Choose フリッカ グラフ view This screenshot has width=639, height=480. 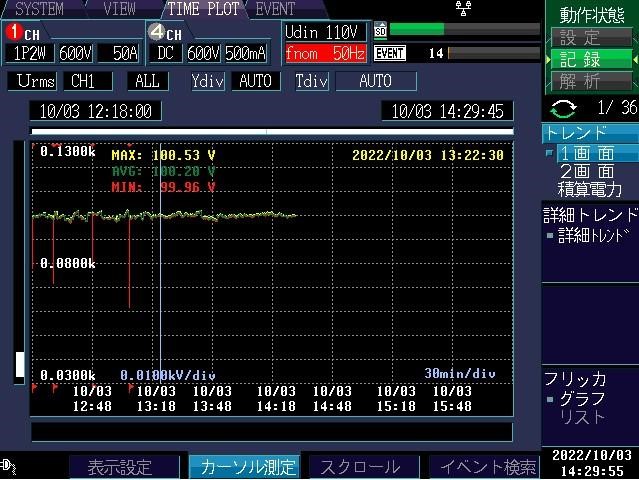pyautogui.click(x=582, y=399)
